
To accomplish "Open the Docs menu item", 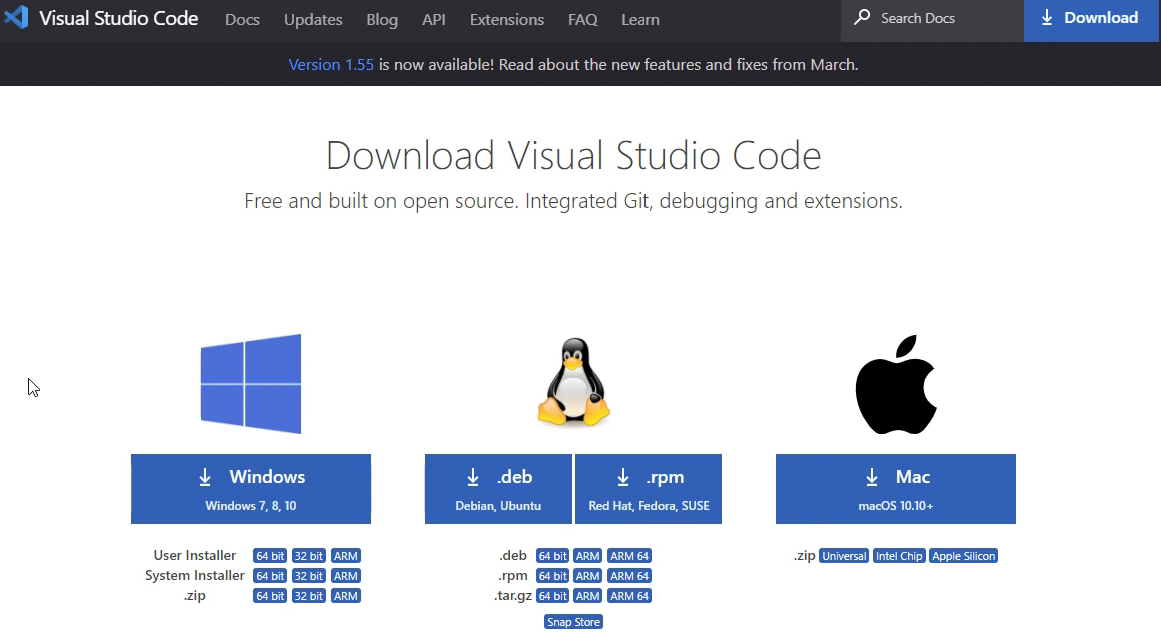I will [242, 19].
